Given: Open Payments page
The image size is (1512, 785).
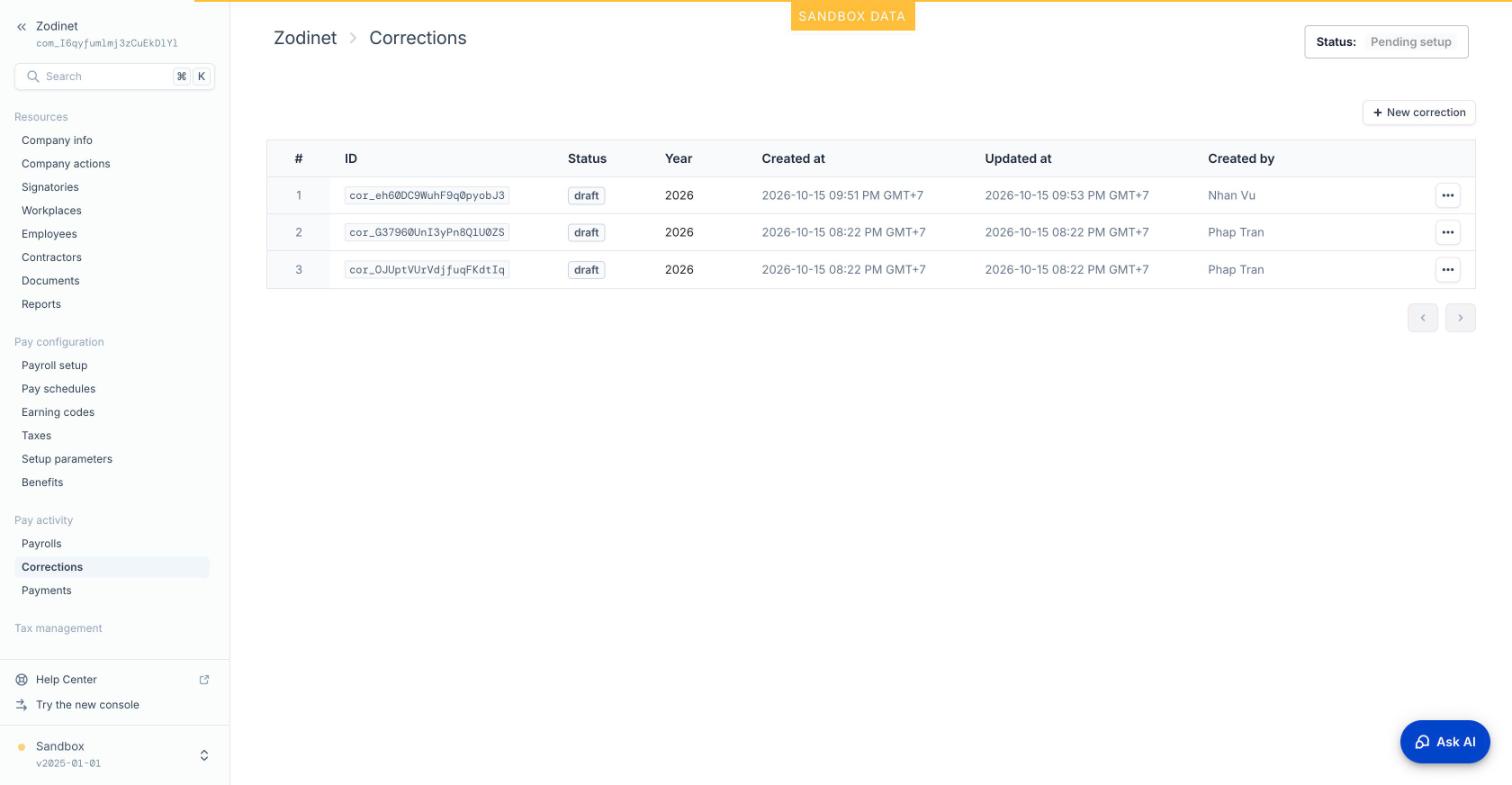Looking at the screenshot, I should [46, 591].
